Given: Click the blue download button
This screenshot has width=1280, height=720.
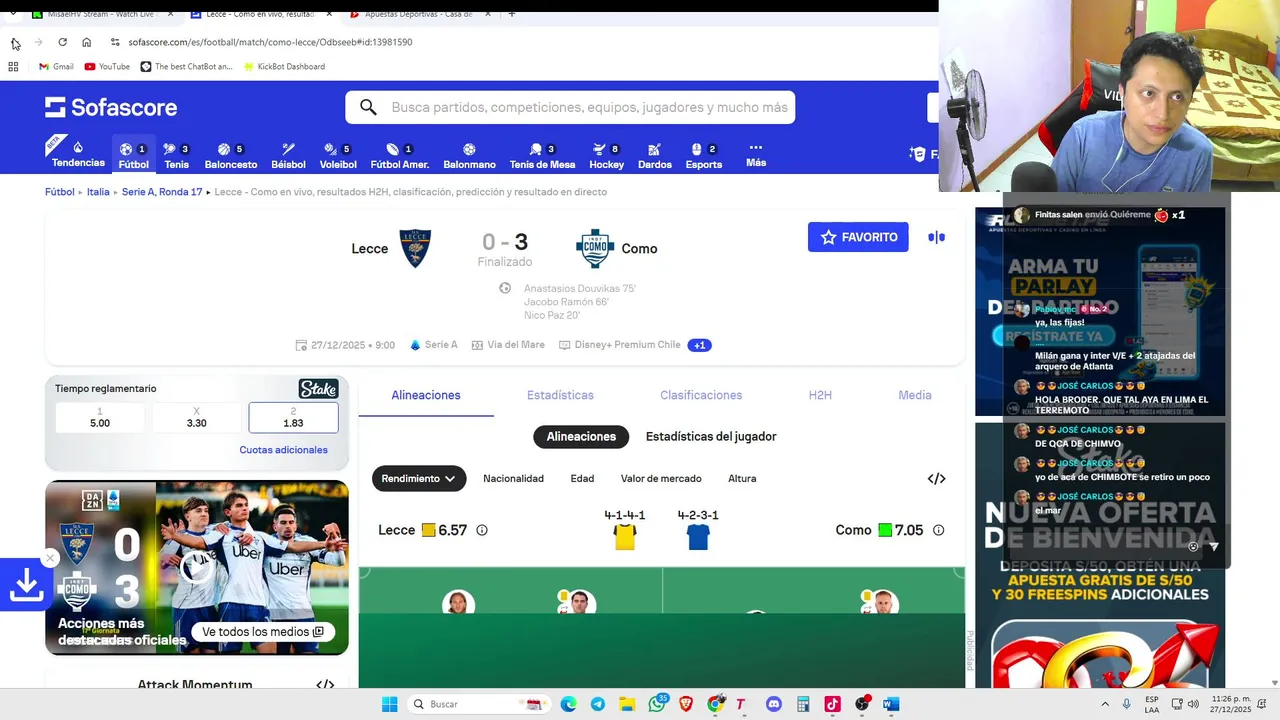Looking at the screenshot, I should (26, 586).
